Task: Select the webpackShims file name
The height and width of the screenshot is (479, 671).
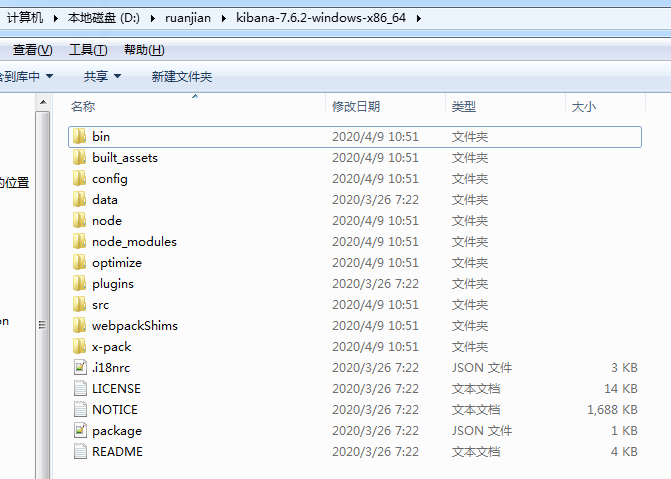Action: (135, 325)
